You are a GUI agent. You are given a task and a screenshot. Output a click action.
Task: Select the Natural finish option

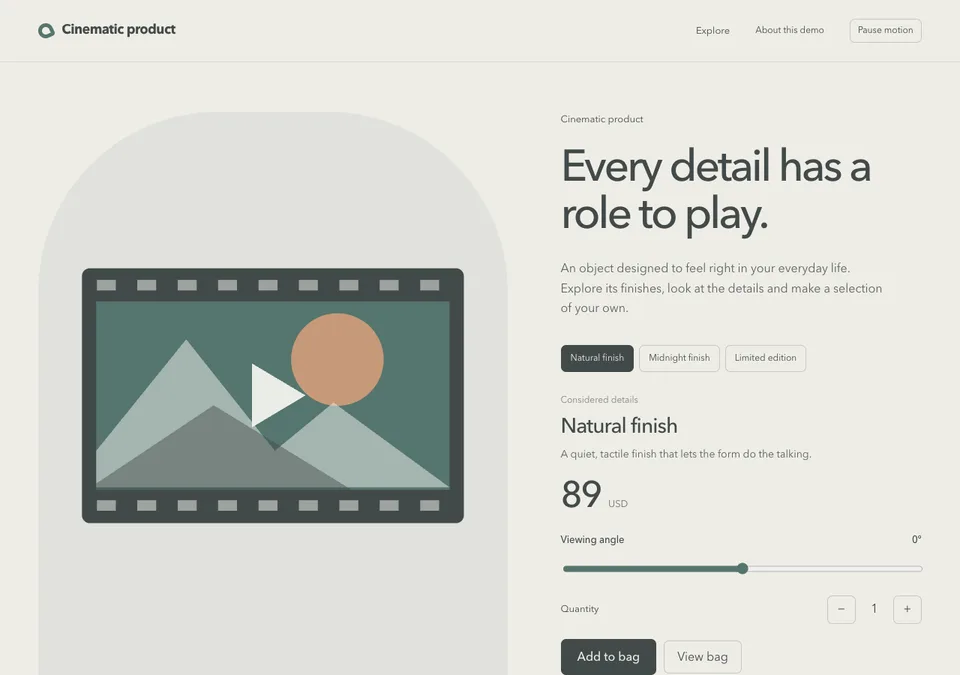(x=597, y=358)
